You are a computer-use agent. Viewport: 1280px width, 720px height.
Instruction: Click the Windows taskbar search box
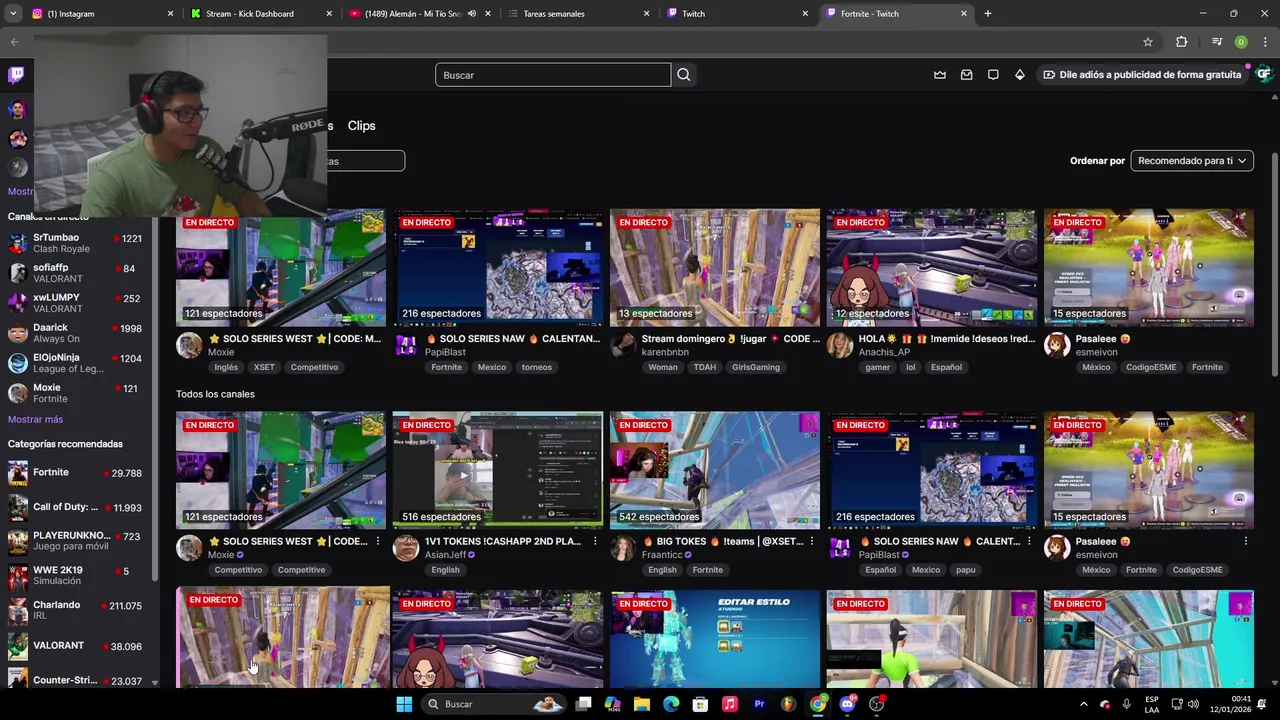click(493, 704)
